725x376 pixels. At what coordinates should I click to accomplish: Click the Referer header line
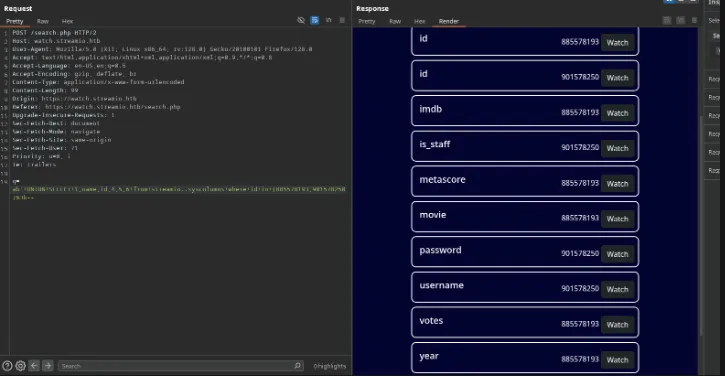[96, 107]
